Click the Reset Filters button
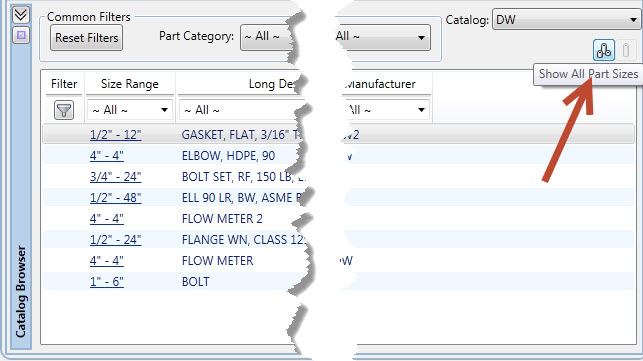This screenshot has height=361, width=643. click(x=87, y=38)
